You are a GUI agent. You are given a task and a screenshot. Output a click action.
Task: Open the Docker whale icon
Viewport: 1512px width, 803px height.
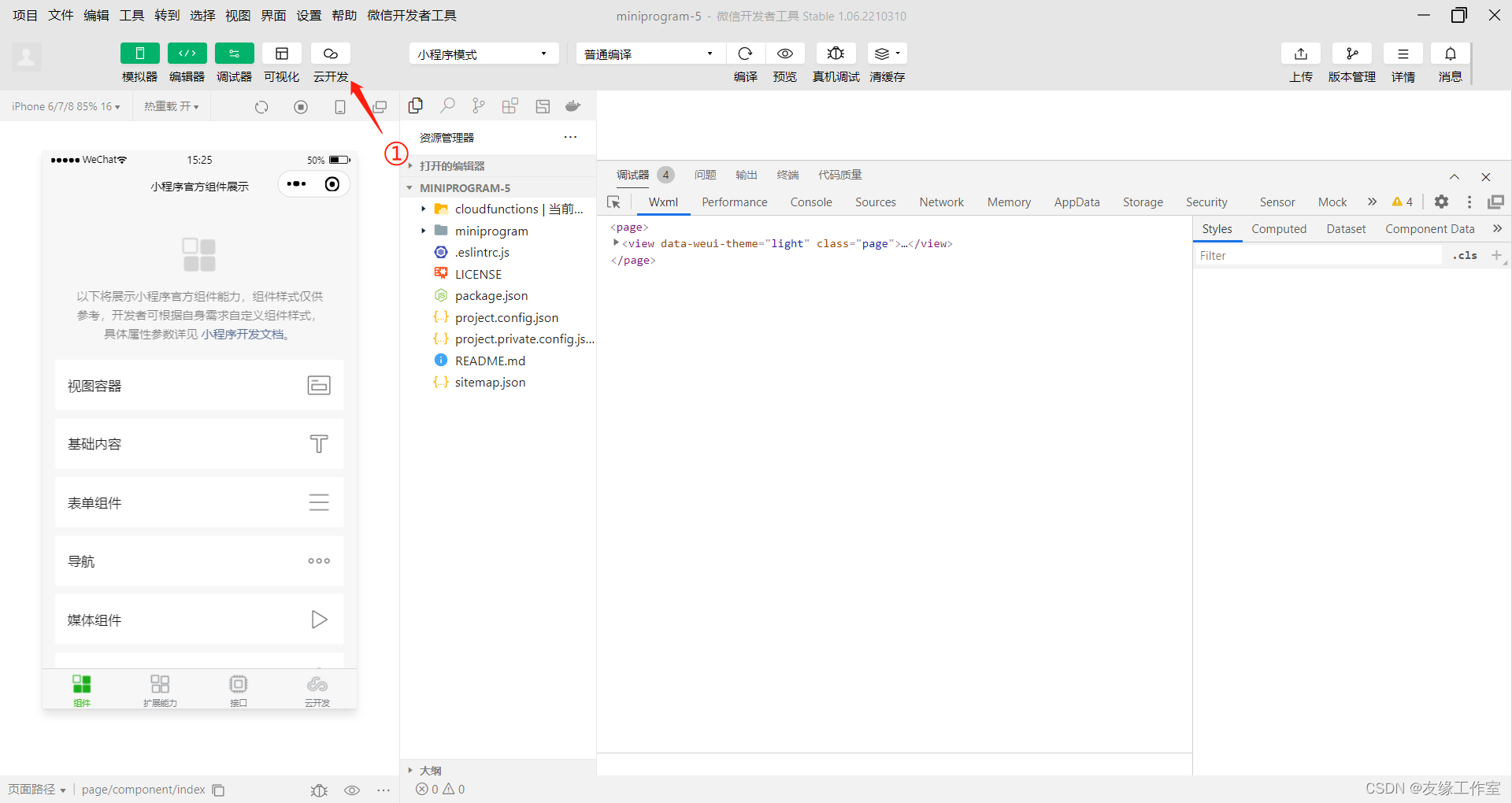pos(573,106)
